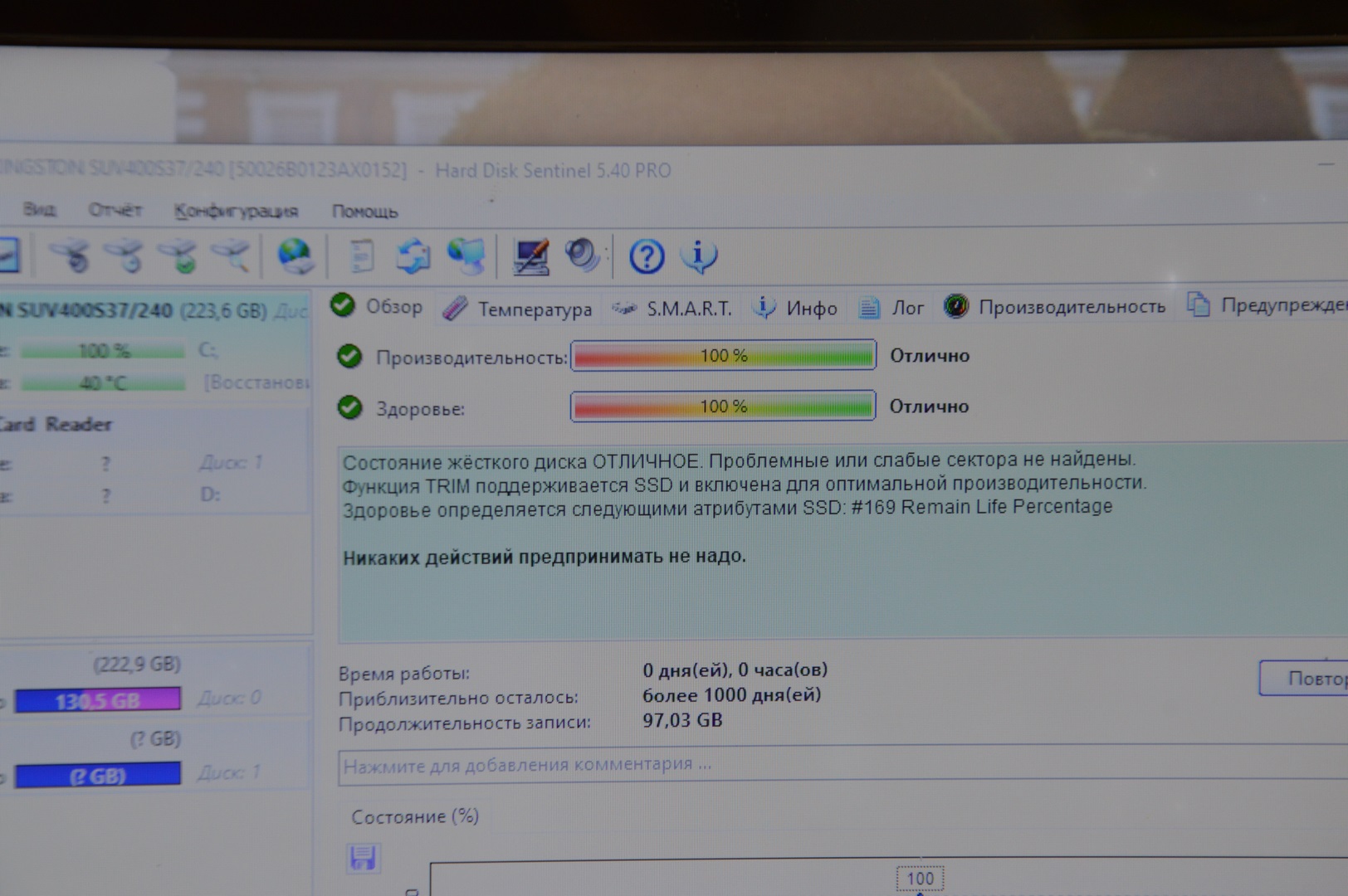Open the Помощь menu
The height and width of the screenshot is (896, 1348).
(x=364, y=212)
